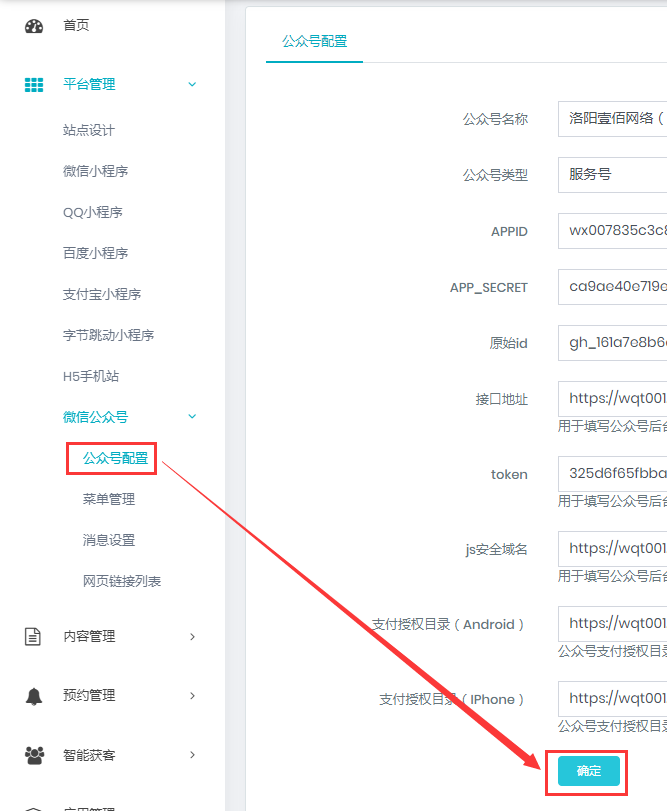Collapse the 微信公众号 submenu chevron
The image size is (667, 811).
pyautogui.click(x=192, y=416)
